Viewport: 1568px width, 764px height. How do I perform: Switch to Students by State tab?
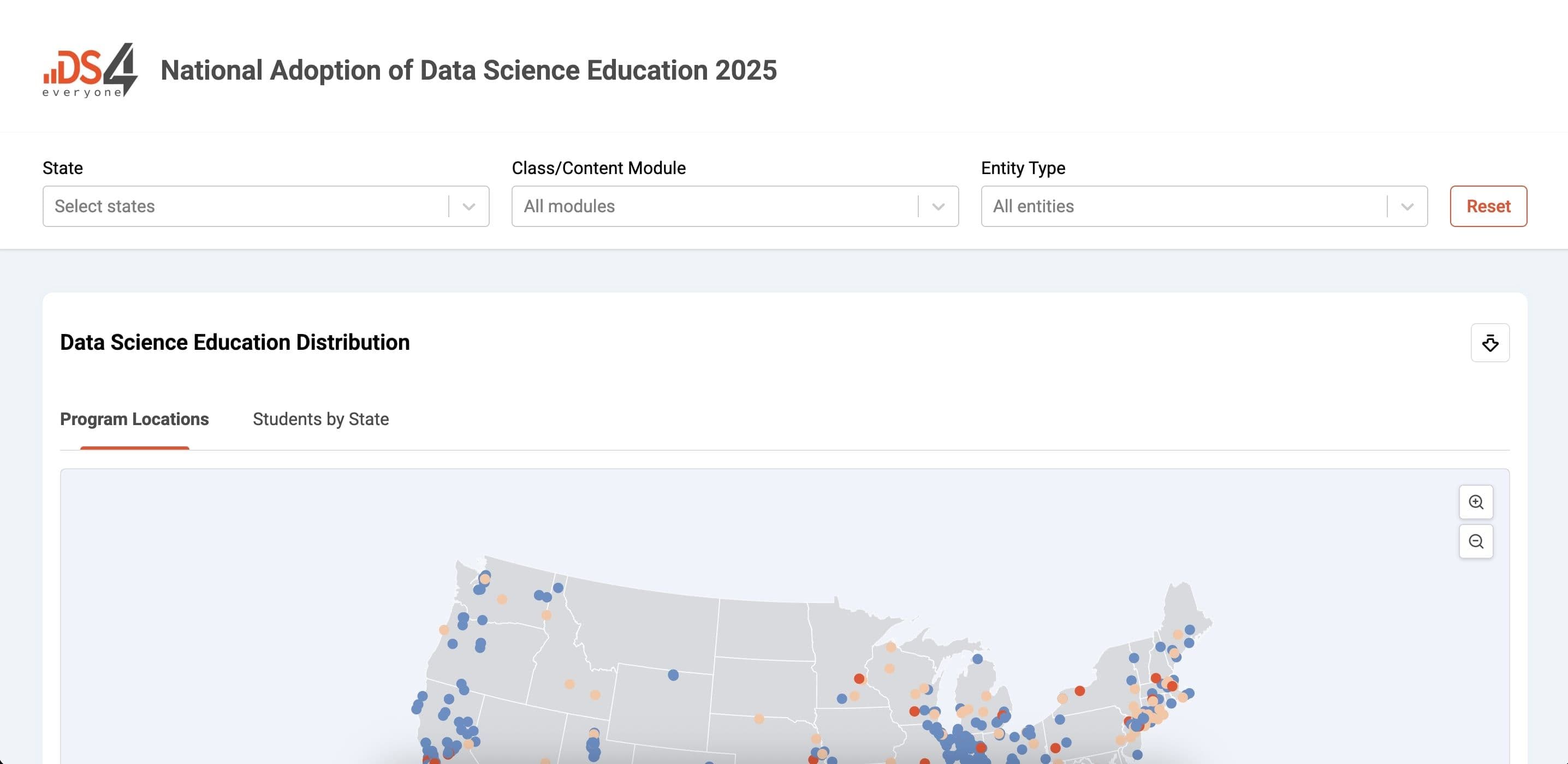321,419
